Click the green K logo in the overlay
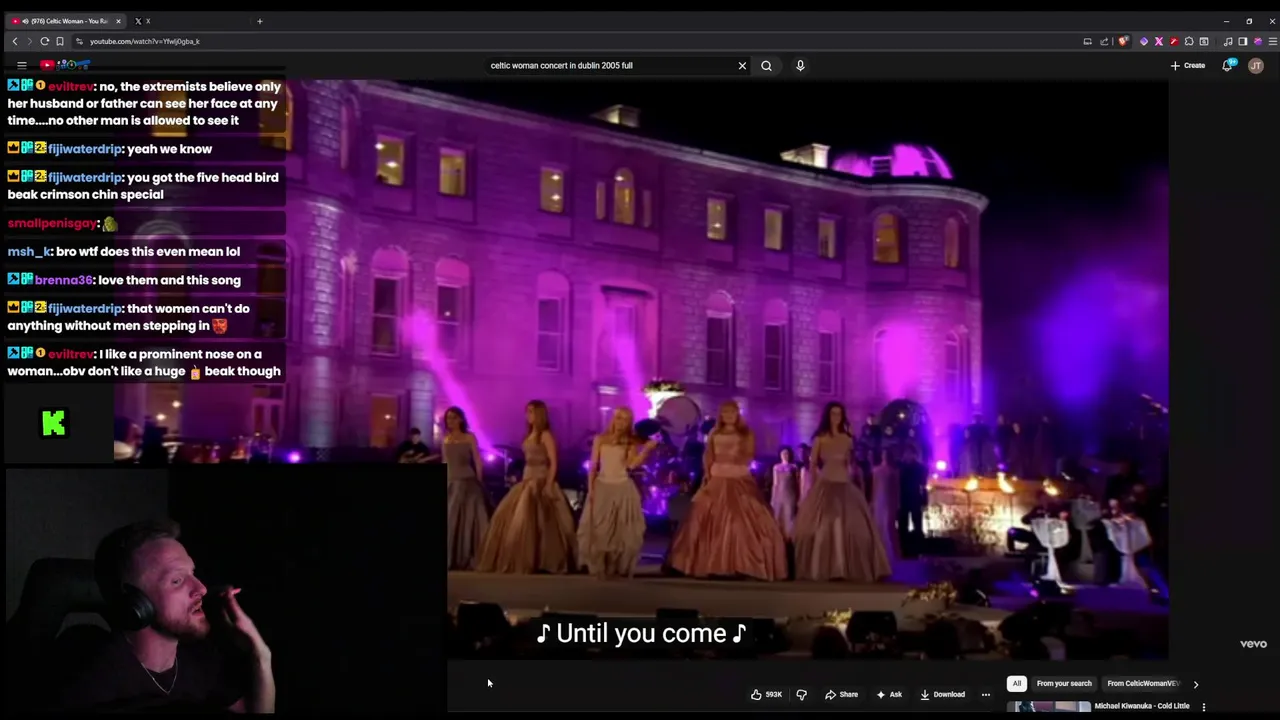This screenshot has height=720, width=1280. point(53,424)
